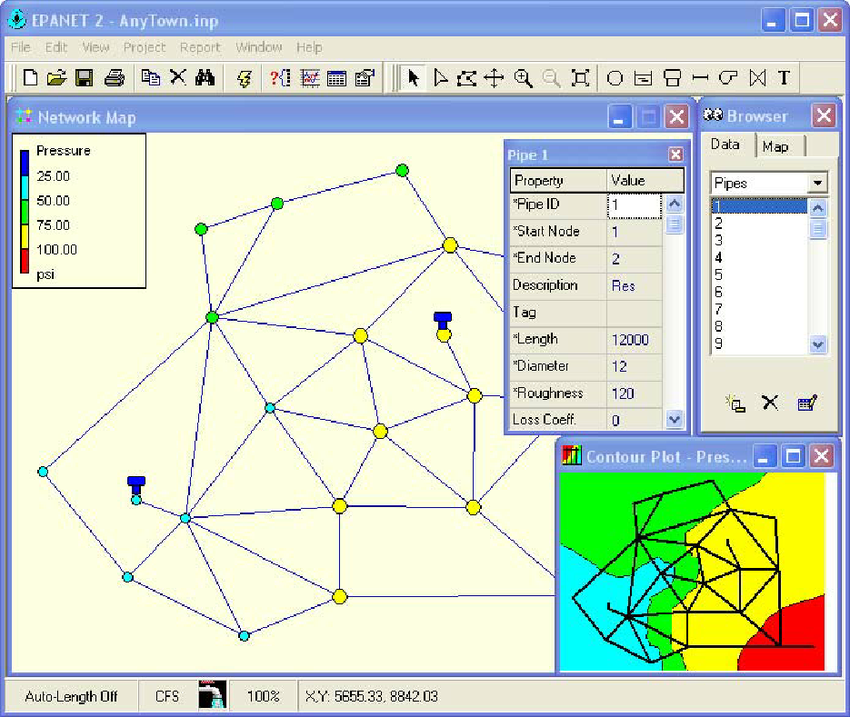Click the Browser Delete X icon
Image resolution: width=850 pixels, height=717 pixels.
pyautogui.click(x=770, y=403)
